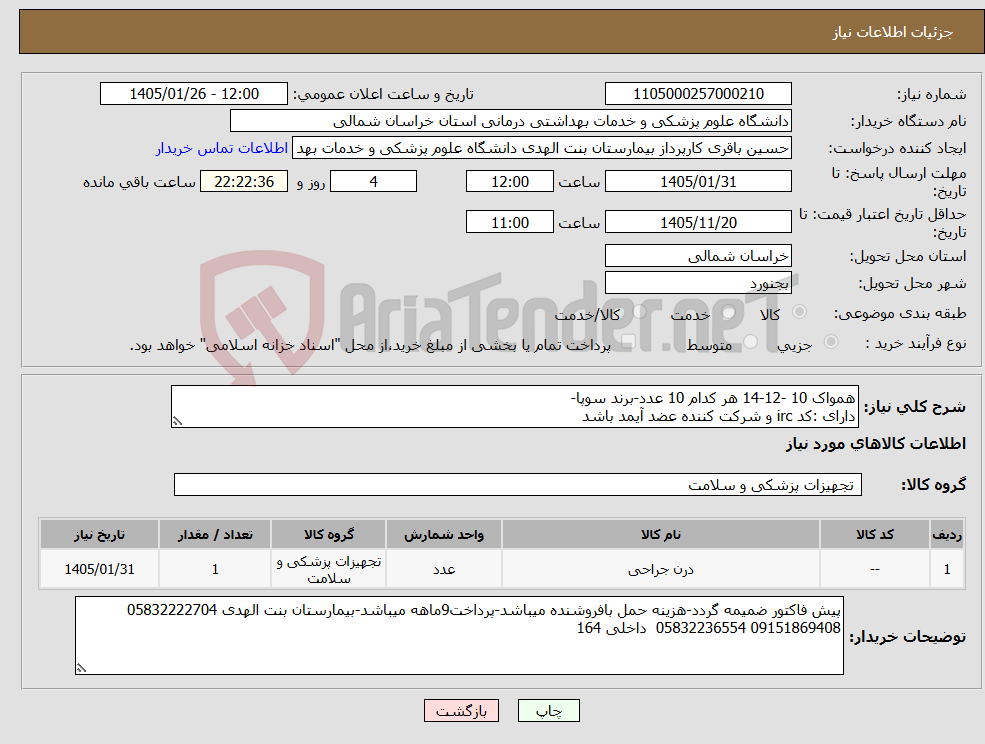Click the price validity date 1405/11/20 field
Viewport: 985px width, 744px height.
[x=698, y=222]
